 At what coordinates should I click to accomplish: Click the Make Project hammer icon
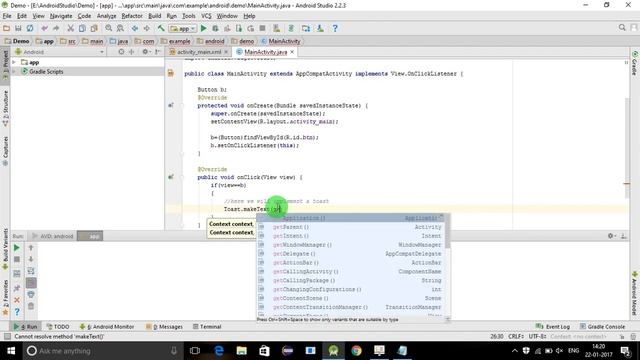tap(161, 28)
